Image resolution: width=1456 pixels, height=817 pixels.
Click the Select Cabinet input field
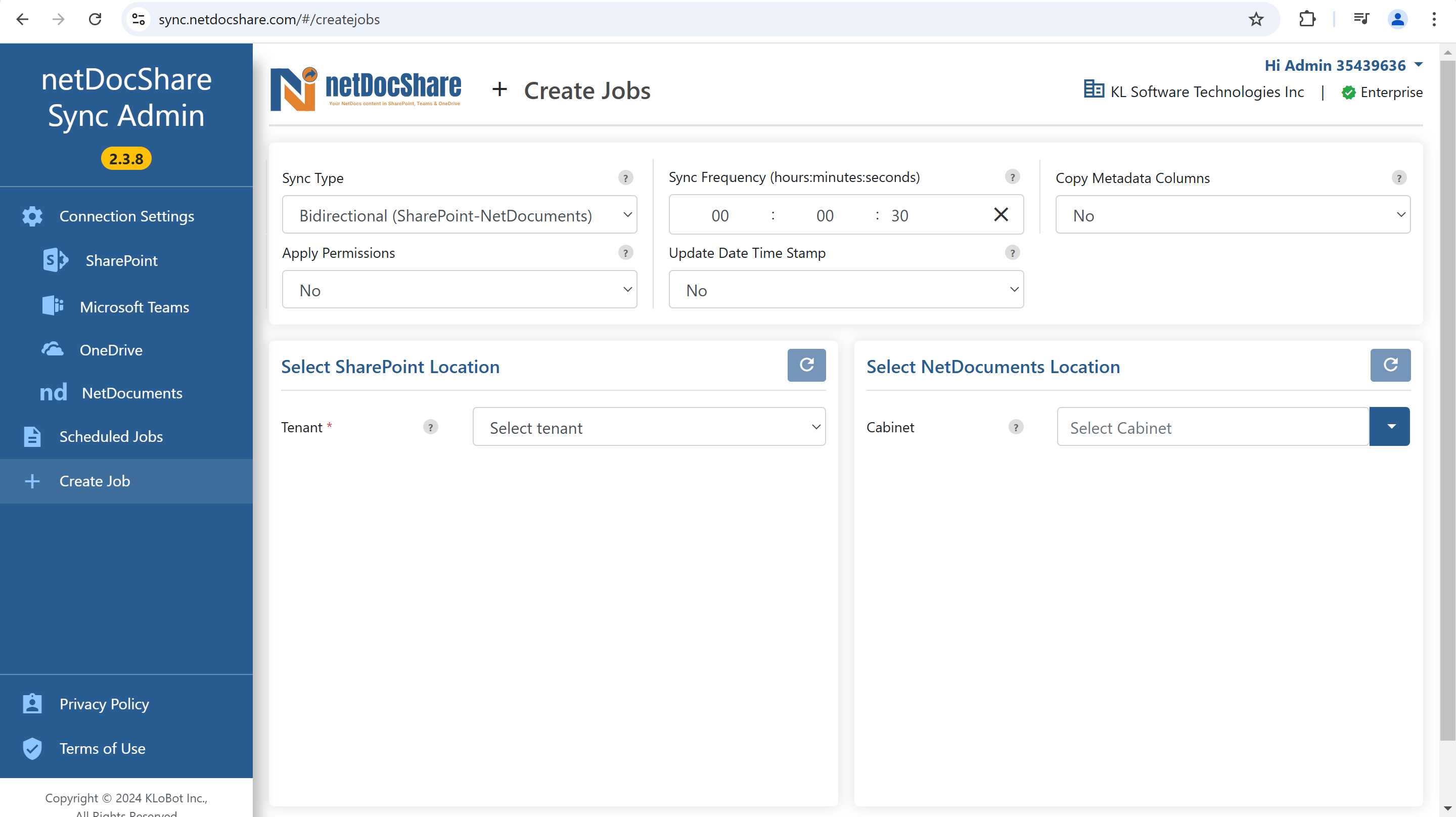coord(1212,427)
